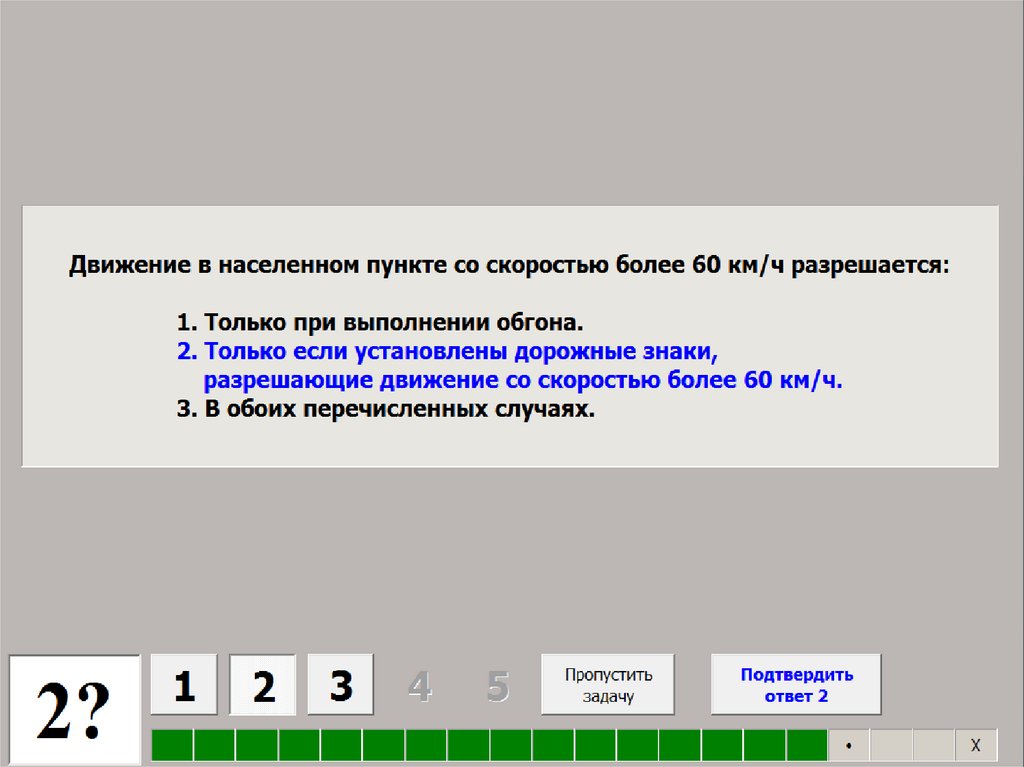Click the large '2?' answer display
1024x767 pixels.
(x=74, y=709)
